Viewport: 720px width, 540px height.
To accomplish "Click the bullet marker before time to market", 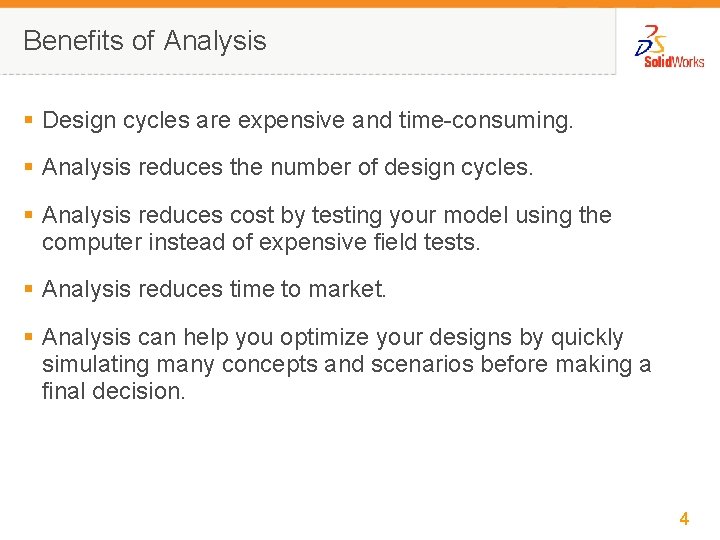I will [x=28, y=290].
